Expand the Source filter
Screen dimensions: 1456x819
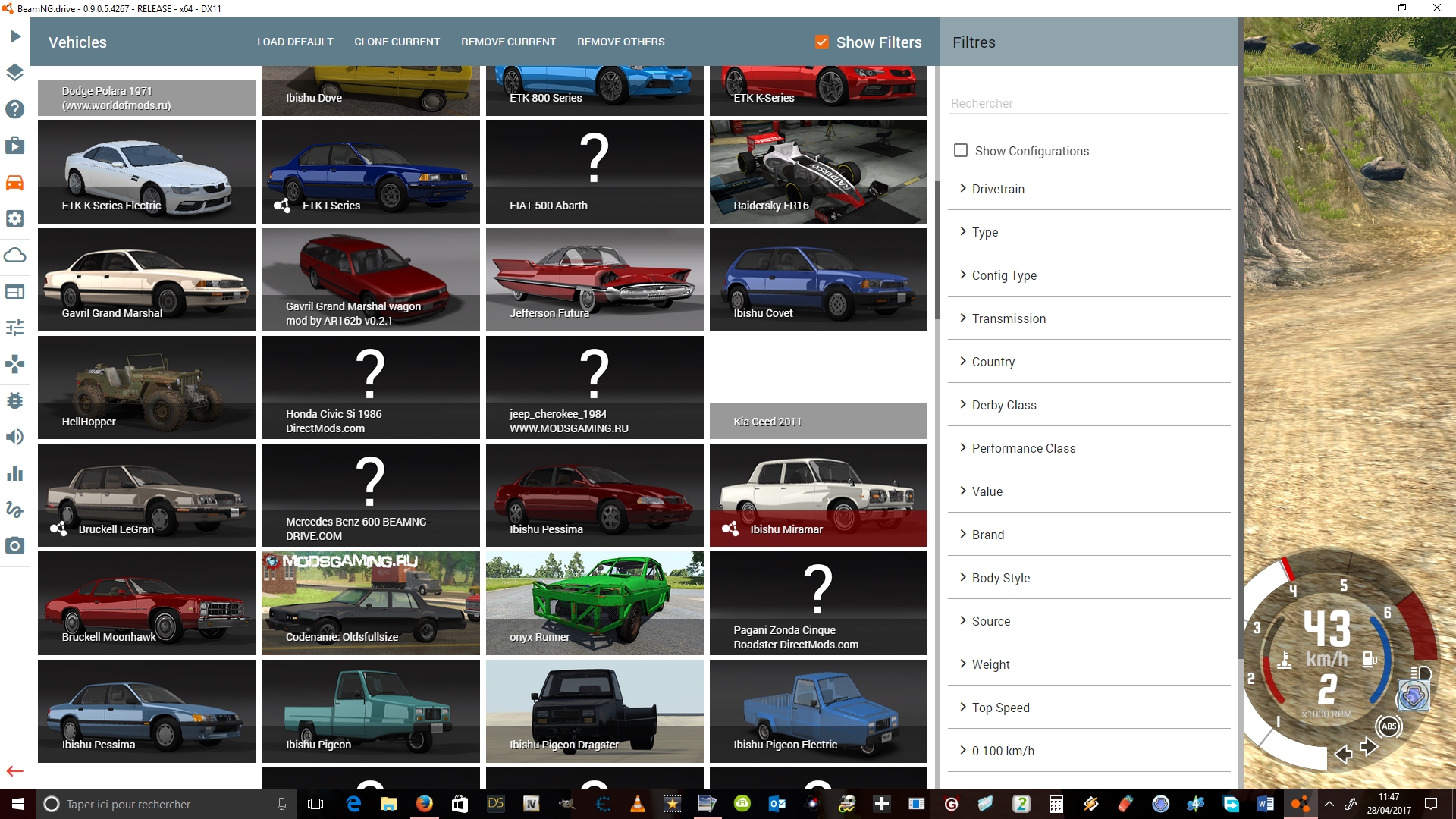click(1089, 621)
